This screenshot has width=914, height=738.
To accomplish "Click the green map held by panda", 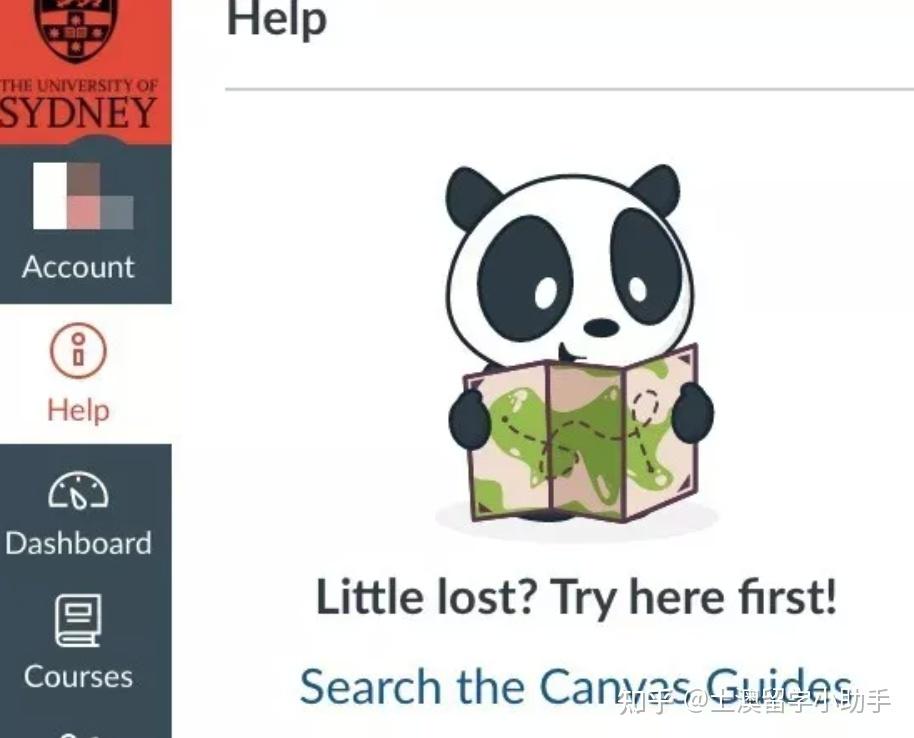I will [x=581, y=434].
